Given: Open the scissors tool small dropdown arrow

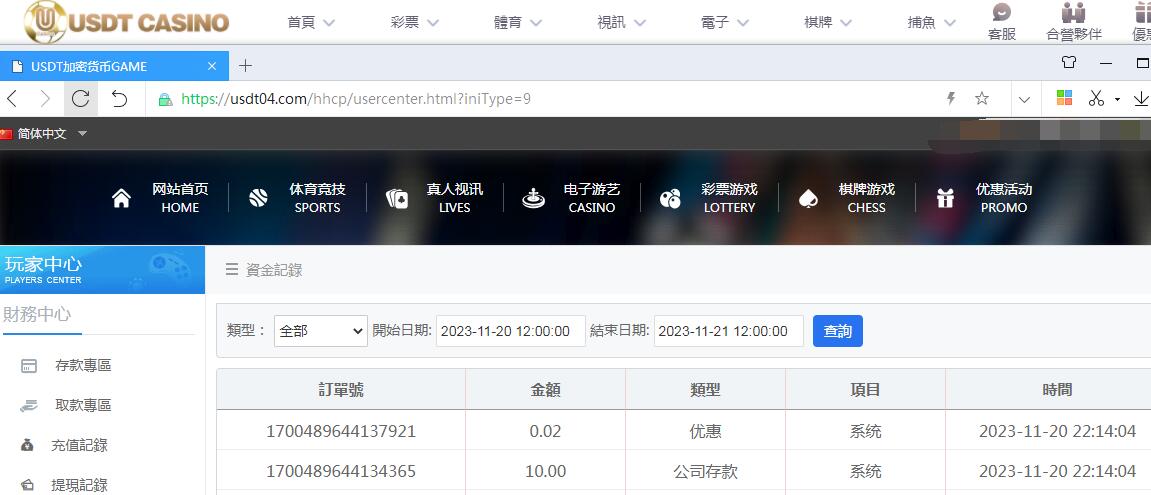Looking at the screenshot, I should (x=1117, y=99).
